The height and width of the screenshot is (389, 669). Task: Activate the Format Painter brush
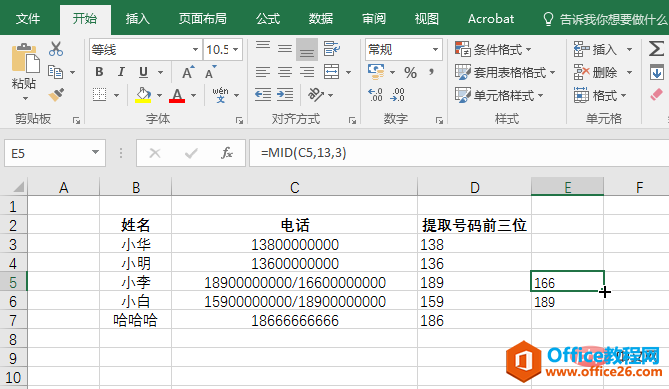[56, 95]
